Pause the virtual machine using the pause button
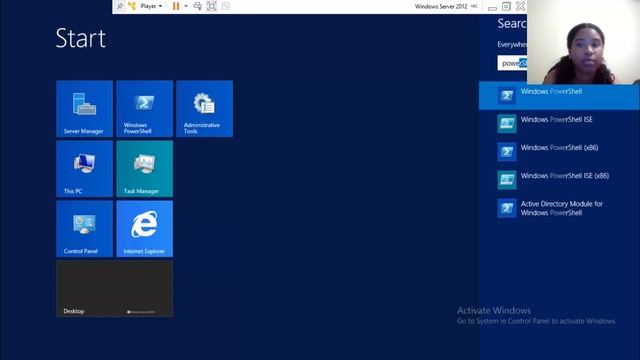Image resolution: width=640 pixels, height=360 pixels. (176, 6)
